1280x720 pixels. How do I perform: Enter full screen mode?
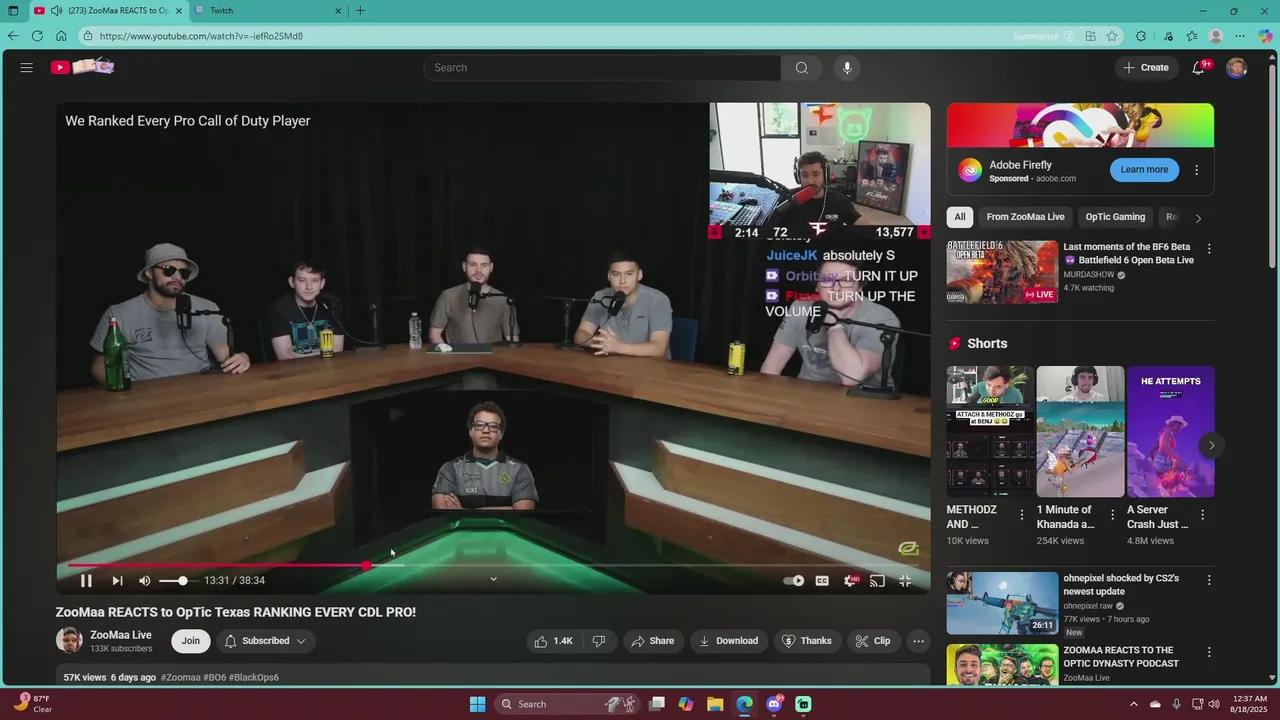coord(905,581)
